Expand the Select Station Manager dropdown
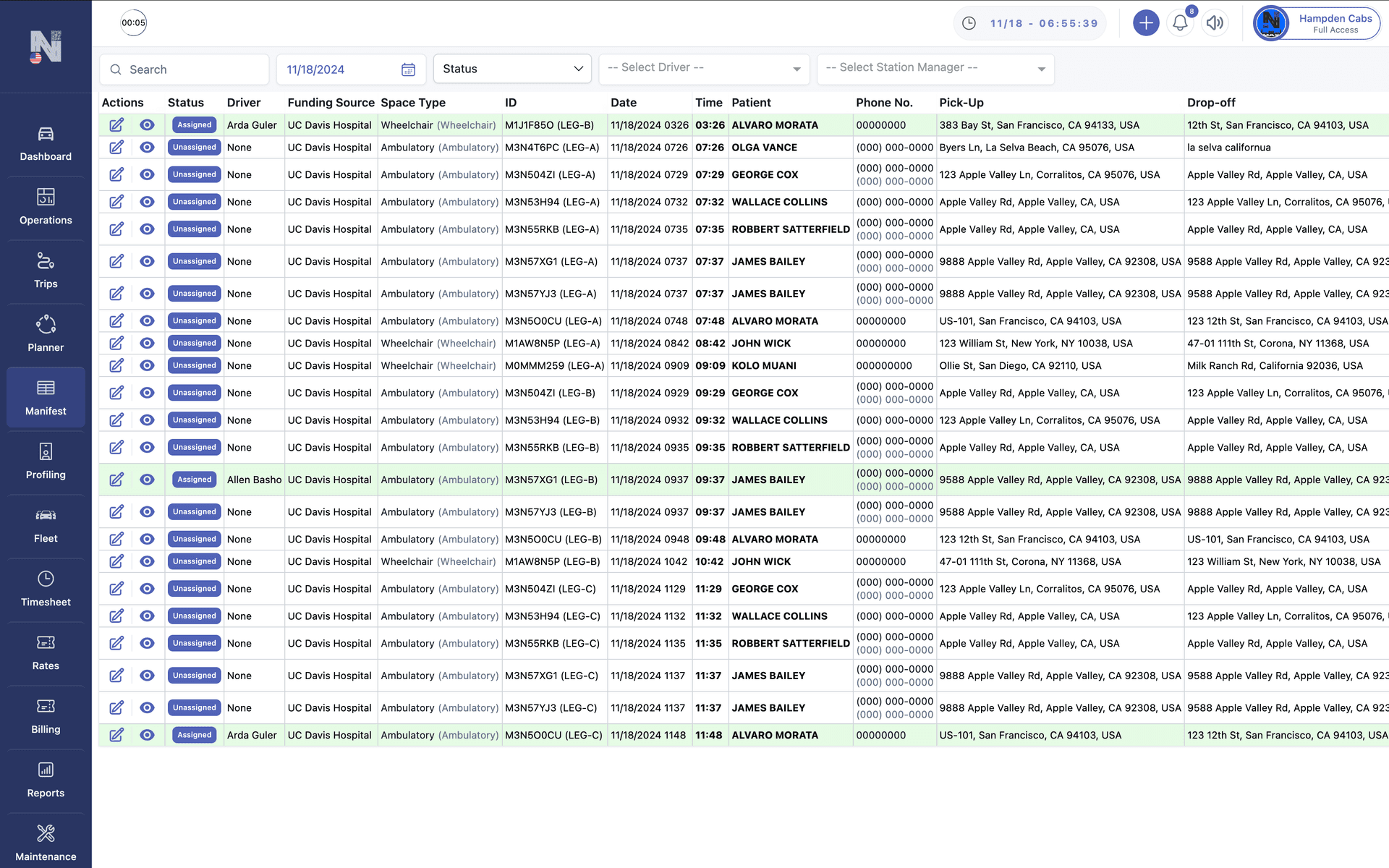 [935, 69]
